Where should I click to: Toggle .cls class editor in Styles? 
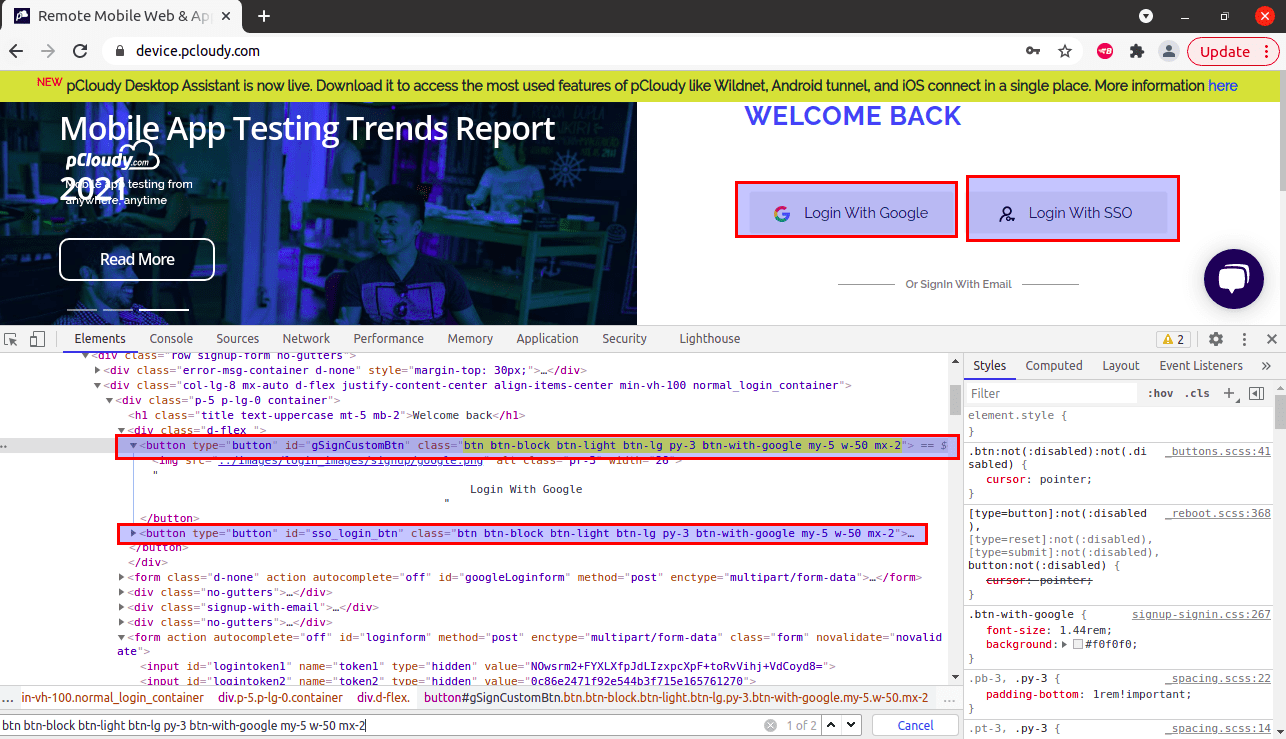[x=1197, y=393]
